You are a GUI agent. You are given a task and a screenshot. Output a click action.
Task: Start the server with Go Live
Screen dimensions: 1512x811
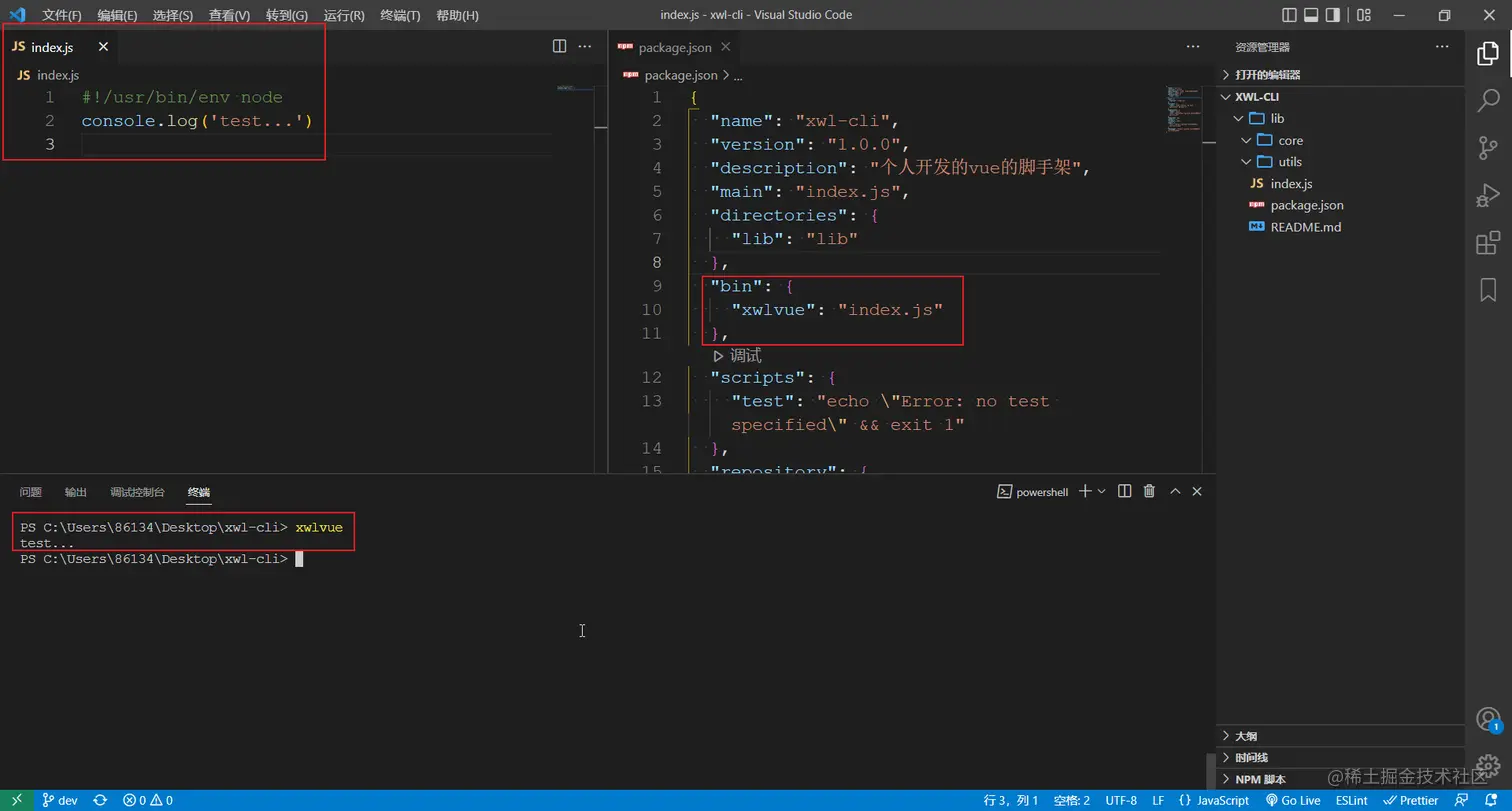[x=1293, y=800]
